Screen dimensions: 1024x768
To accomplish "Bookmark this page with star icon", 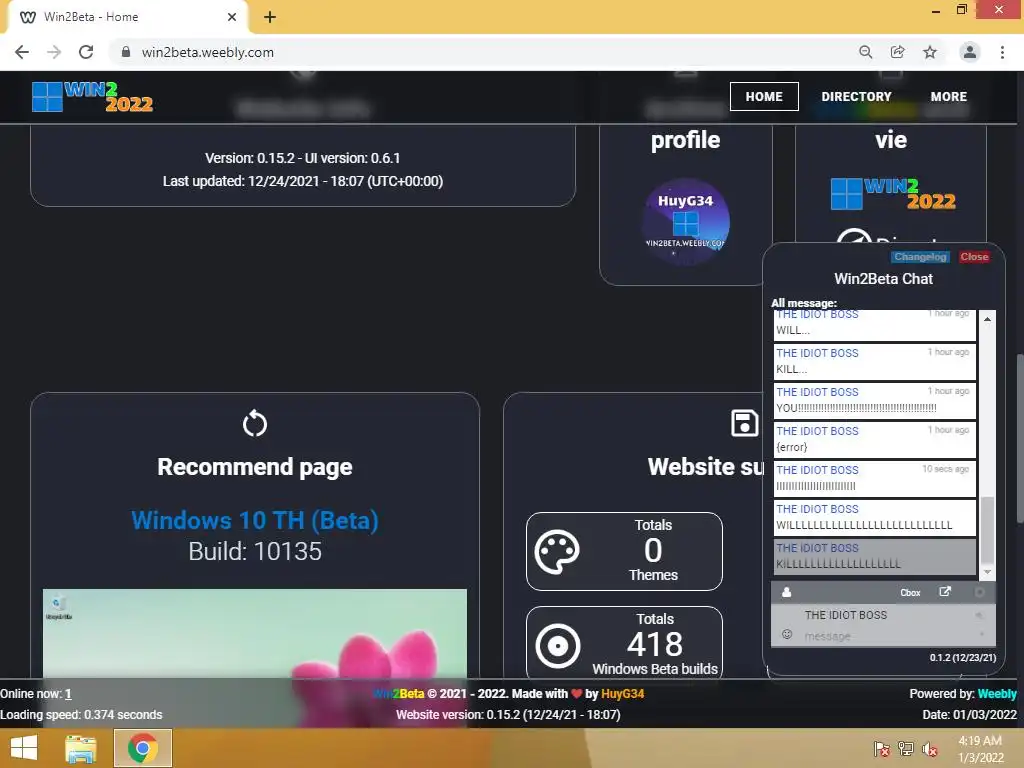I will [x=930, y=52].
